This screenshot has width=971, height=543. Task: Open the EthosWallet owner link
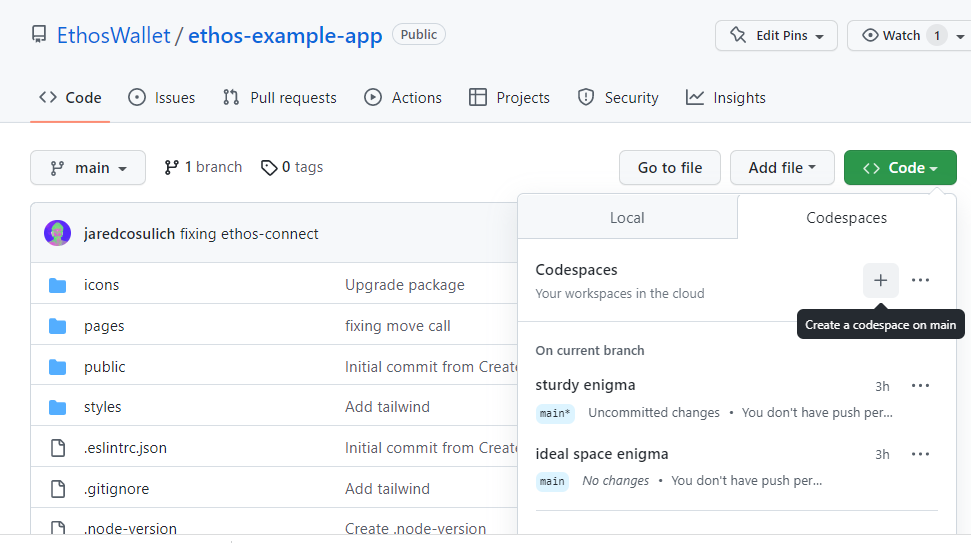[x=113, y=35]
